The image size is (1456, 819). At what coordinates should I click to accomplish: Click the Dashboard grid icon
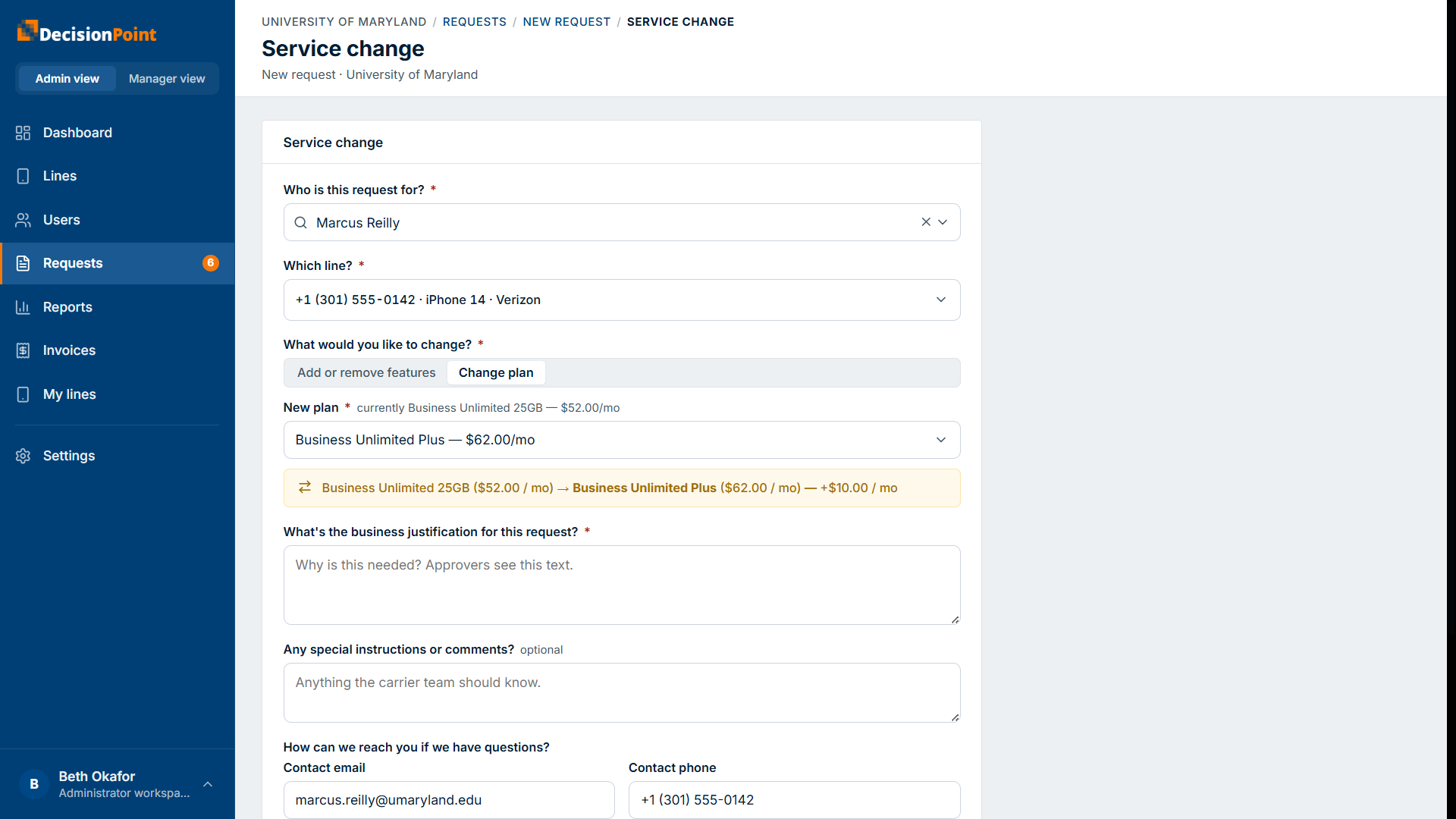point(23,133)
